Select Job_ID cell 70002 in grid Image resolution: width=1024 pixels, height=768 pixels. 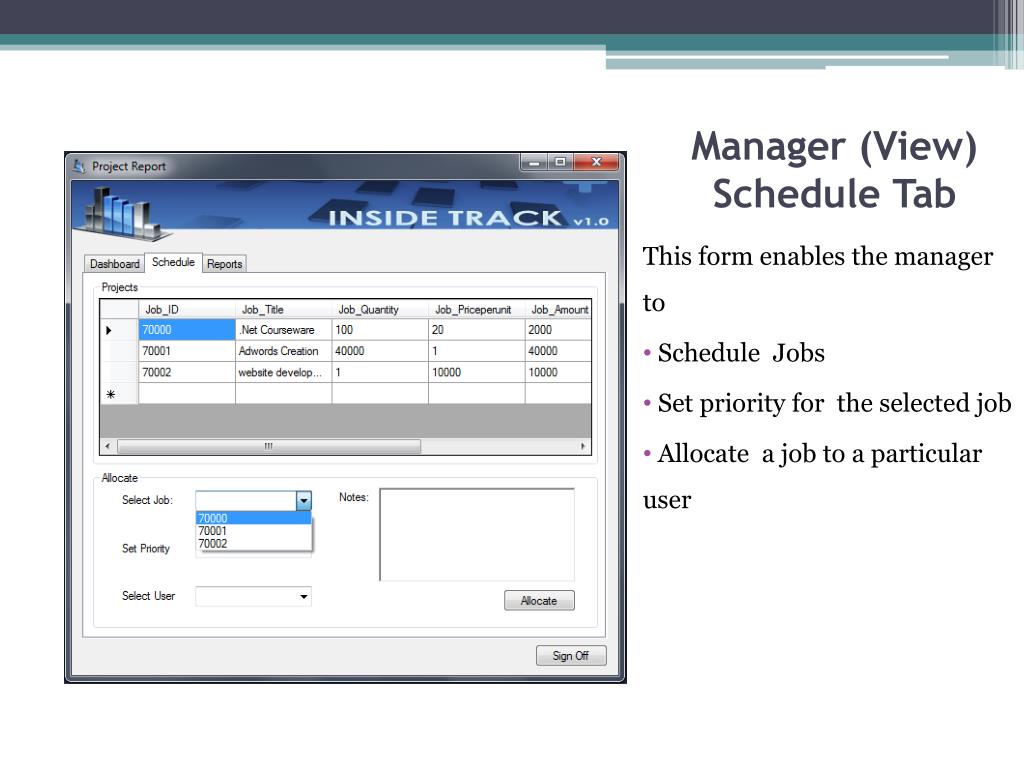click(x=187, y=372)
